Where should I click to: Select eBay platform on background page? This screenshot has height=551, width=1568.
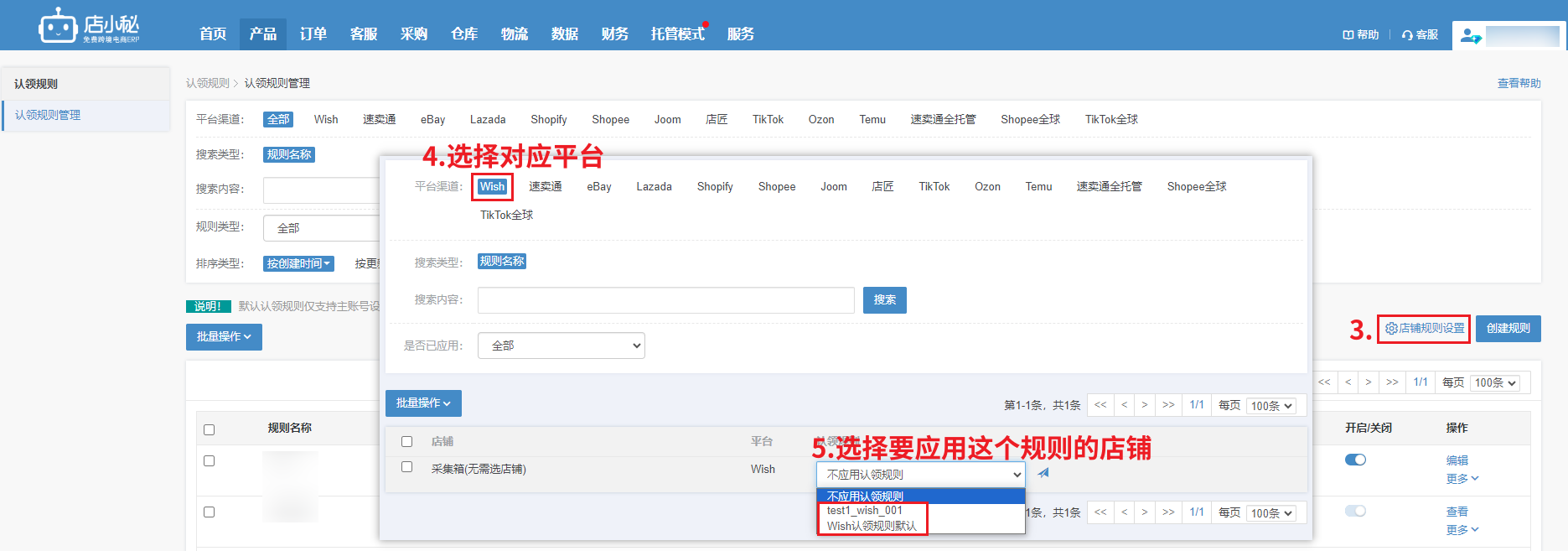click(432, 119)
